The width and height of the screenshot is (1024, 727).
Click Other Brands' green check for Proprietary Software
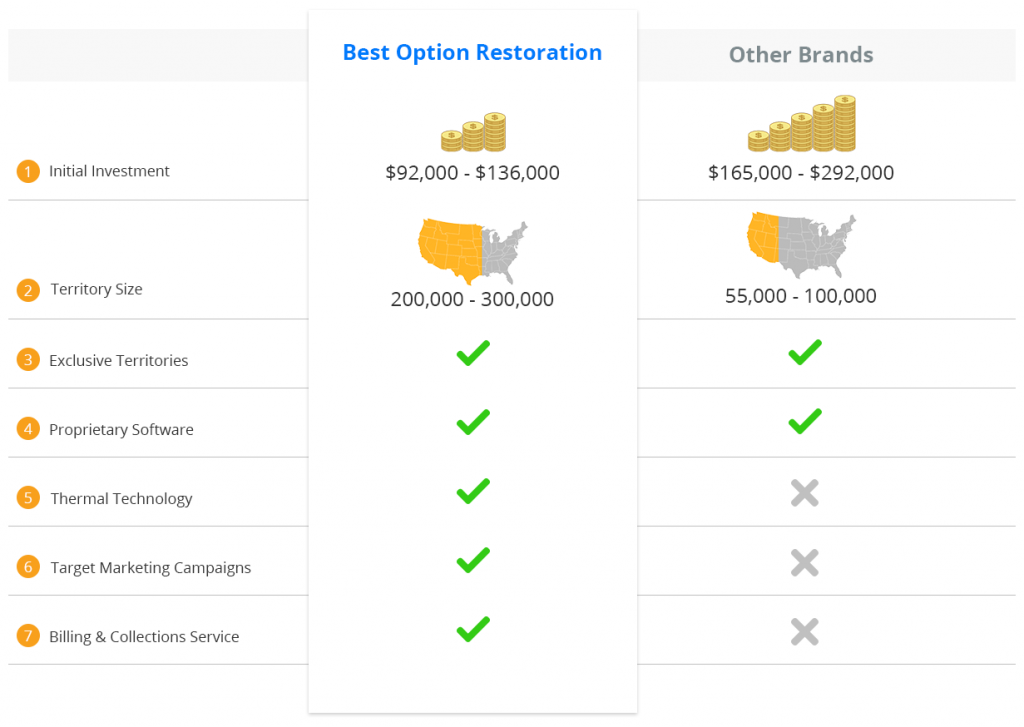pyautogui.click(x=805, y=421)
